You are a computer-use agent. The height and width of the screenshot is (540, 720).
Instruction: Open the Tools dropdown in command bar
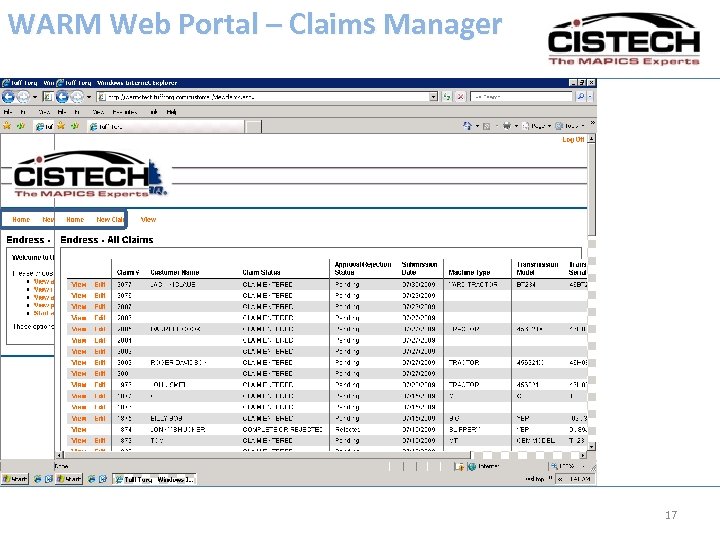click(x=570, y=126)
